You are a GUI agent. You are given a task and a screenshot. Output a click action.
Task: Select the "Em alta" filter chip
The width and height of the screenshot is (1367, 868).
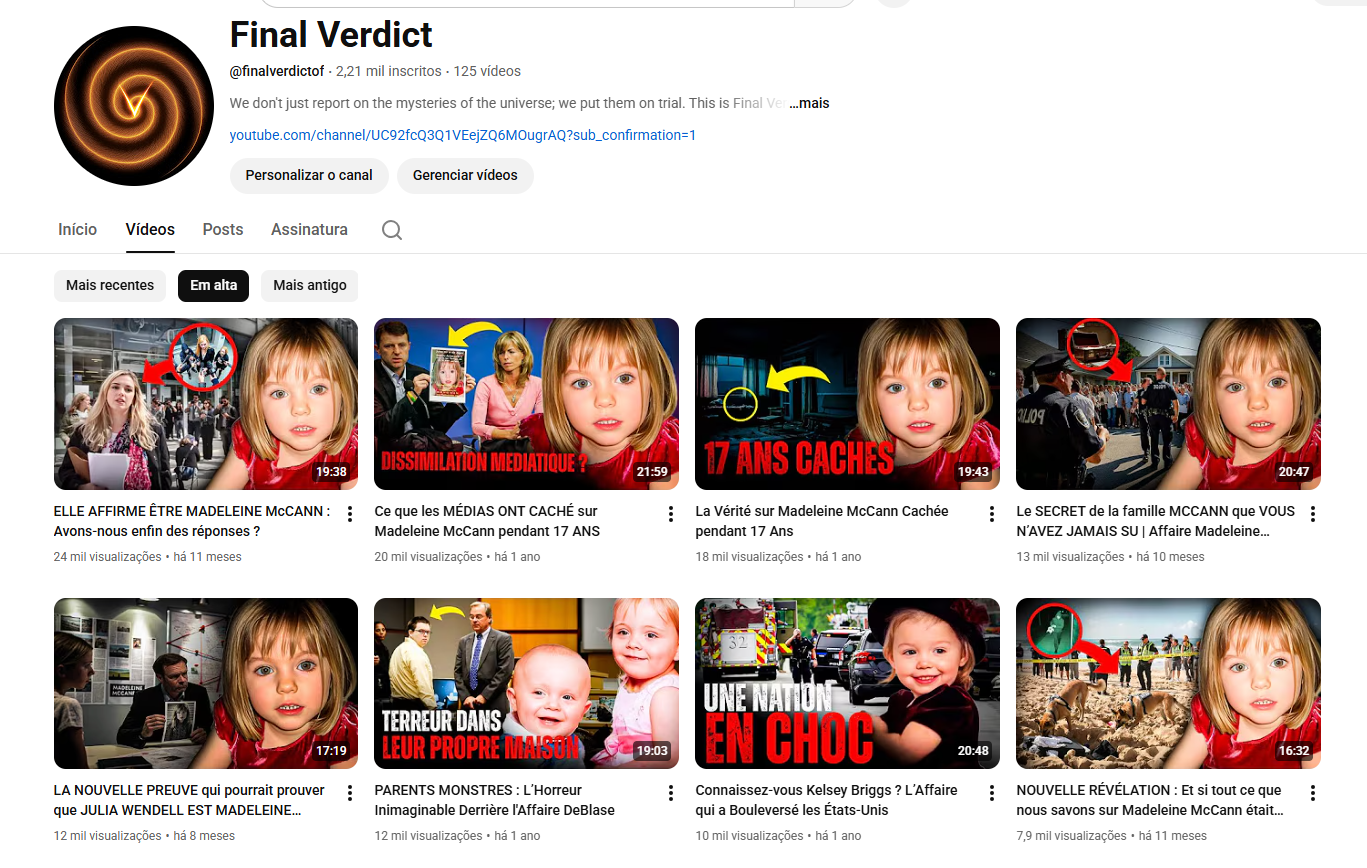point(213,285)
